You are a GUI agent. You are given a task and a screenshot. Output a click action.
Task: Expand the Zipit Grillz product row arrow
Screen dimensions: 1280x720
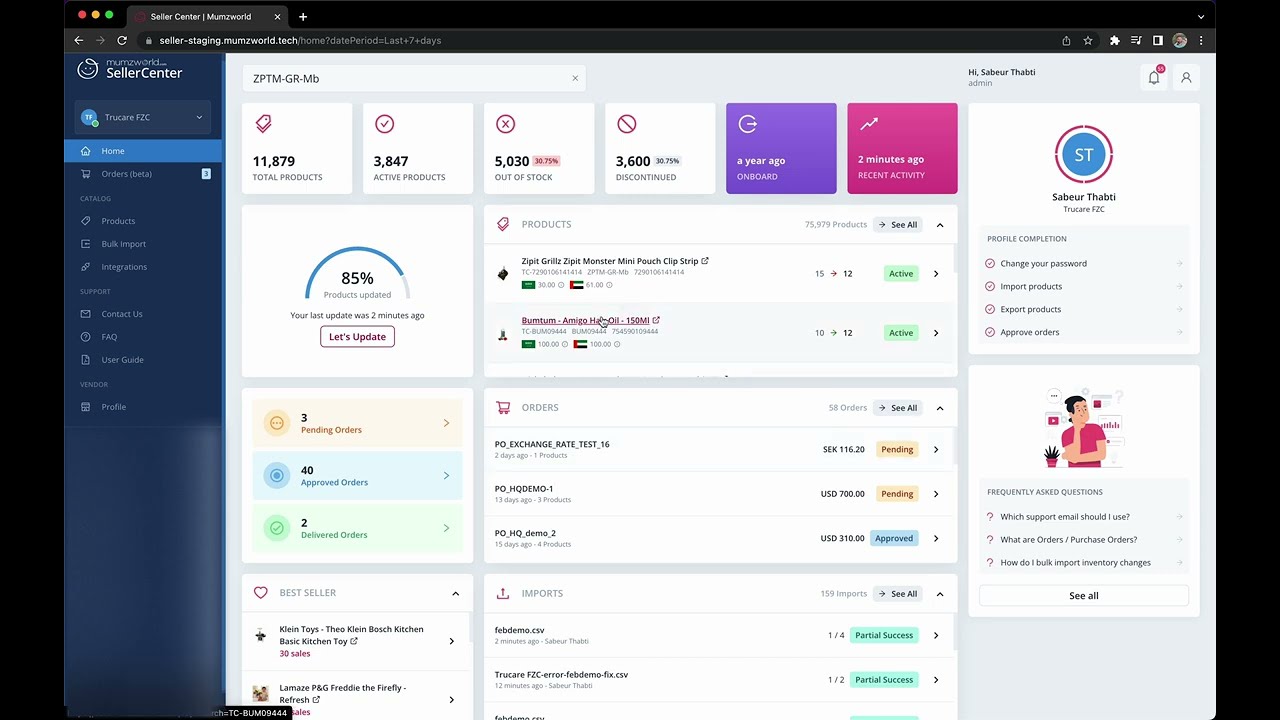click(936, 274)
